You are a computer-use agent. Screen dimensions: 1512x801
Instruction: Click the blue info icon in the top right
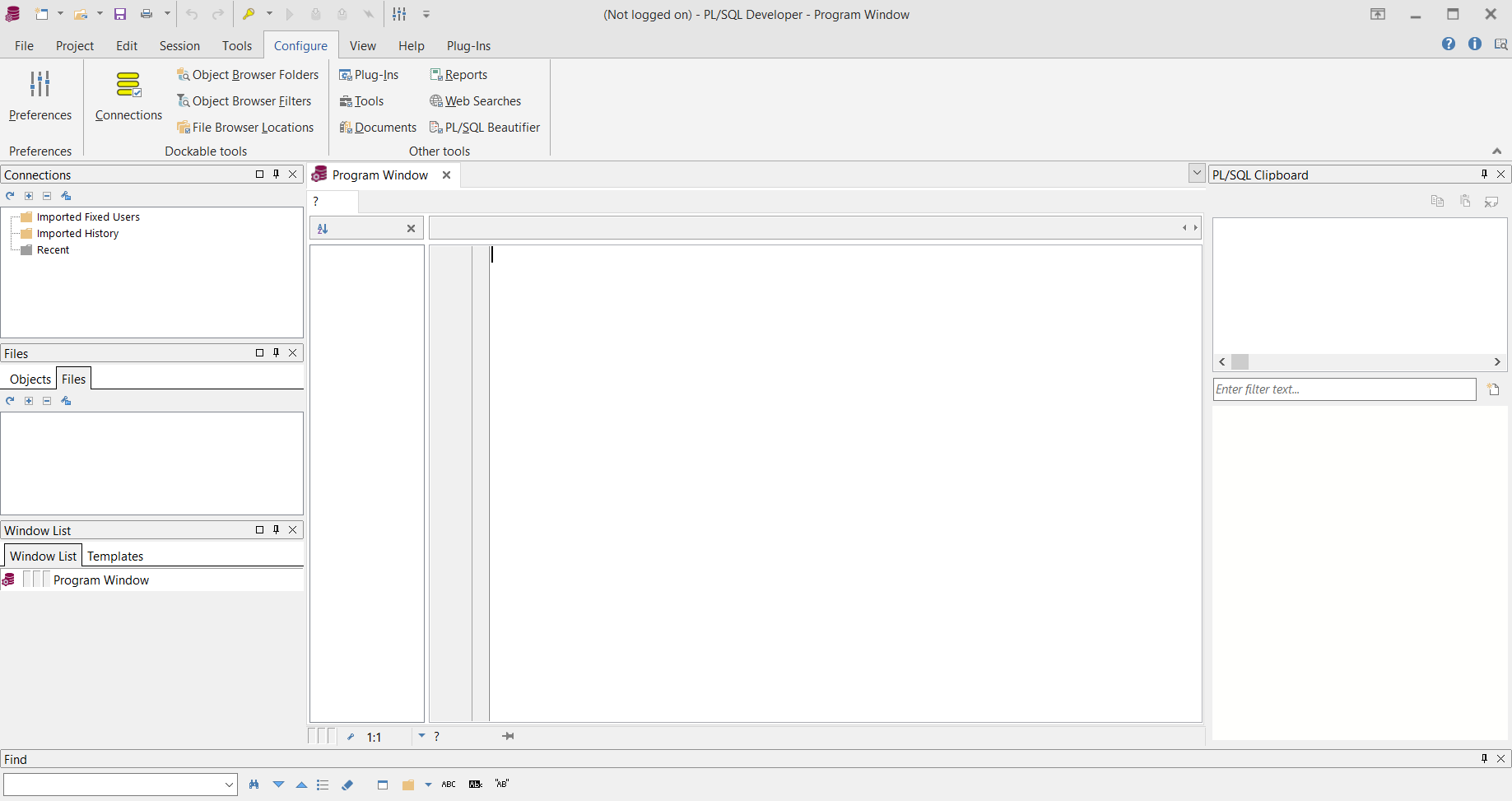pos(1475,44)
